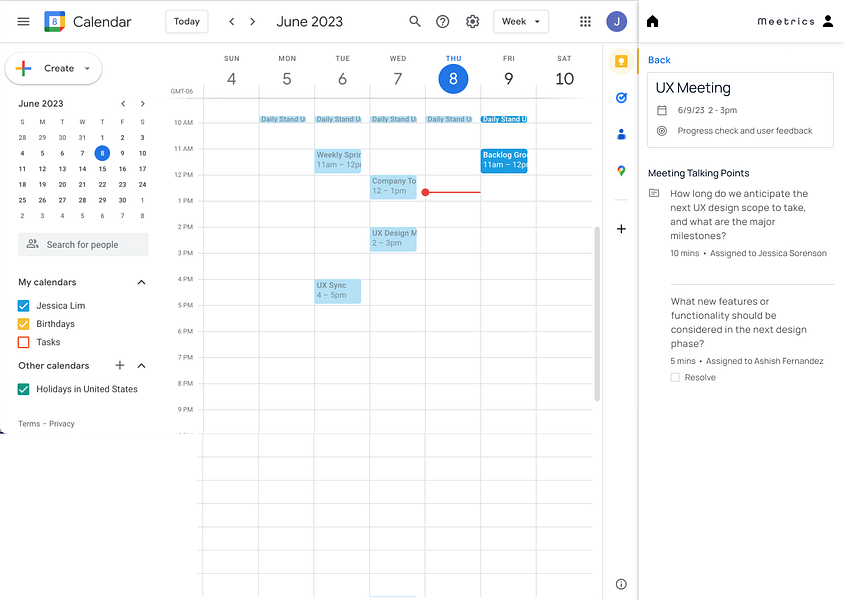Click the Meeting Talking Points heading

(699, 173)
